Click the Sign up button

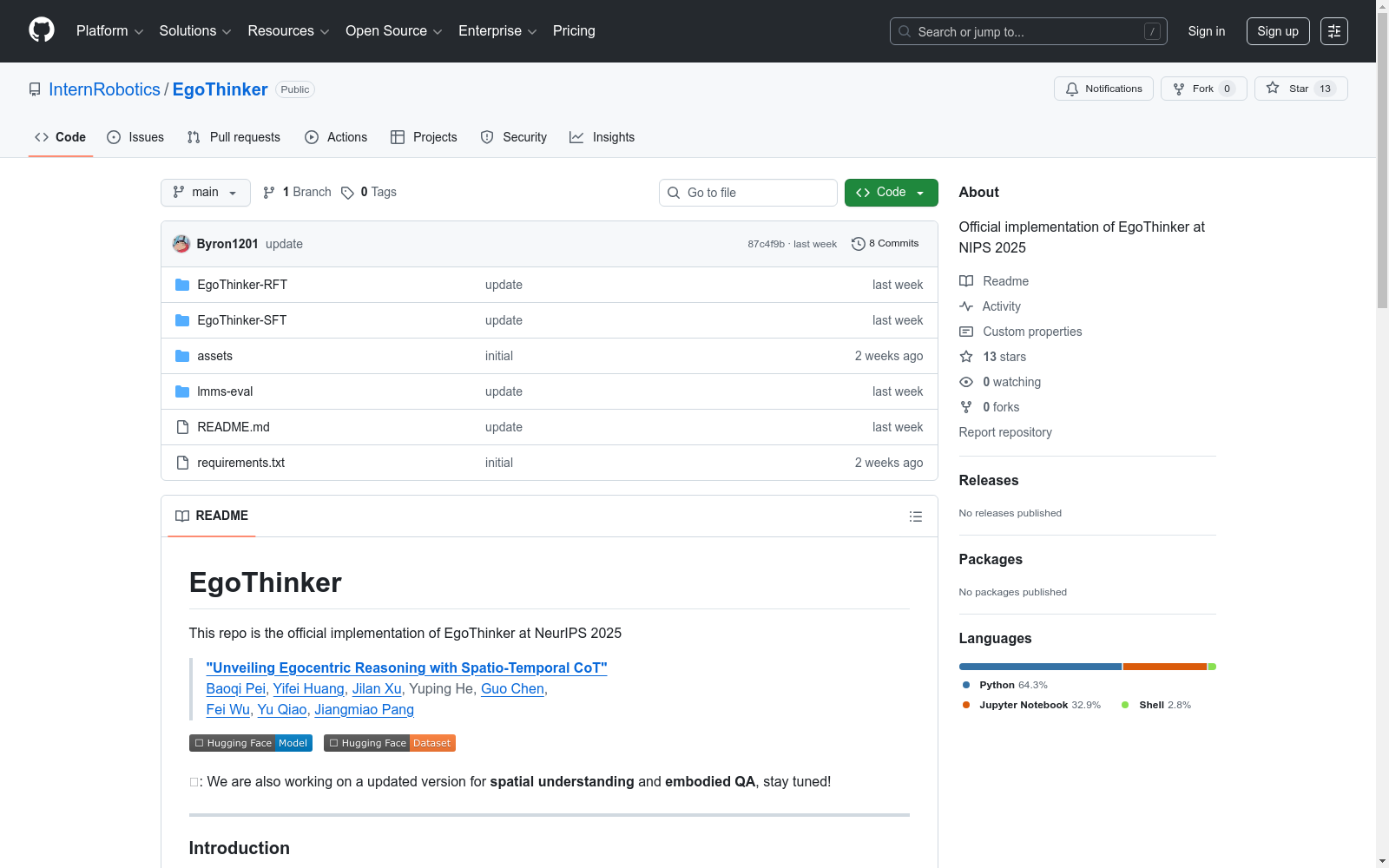pos(1278,31)
